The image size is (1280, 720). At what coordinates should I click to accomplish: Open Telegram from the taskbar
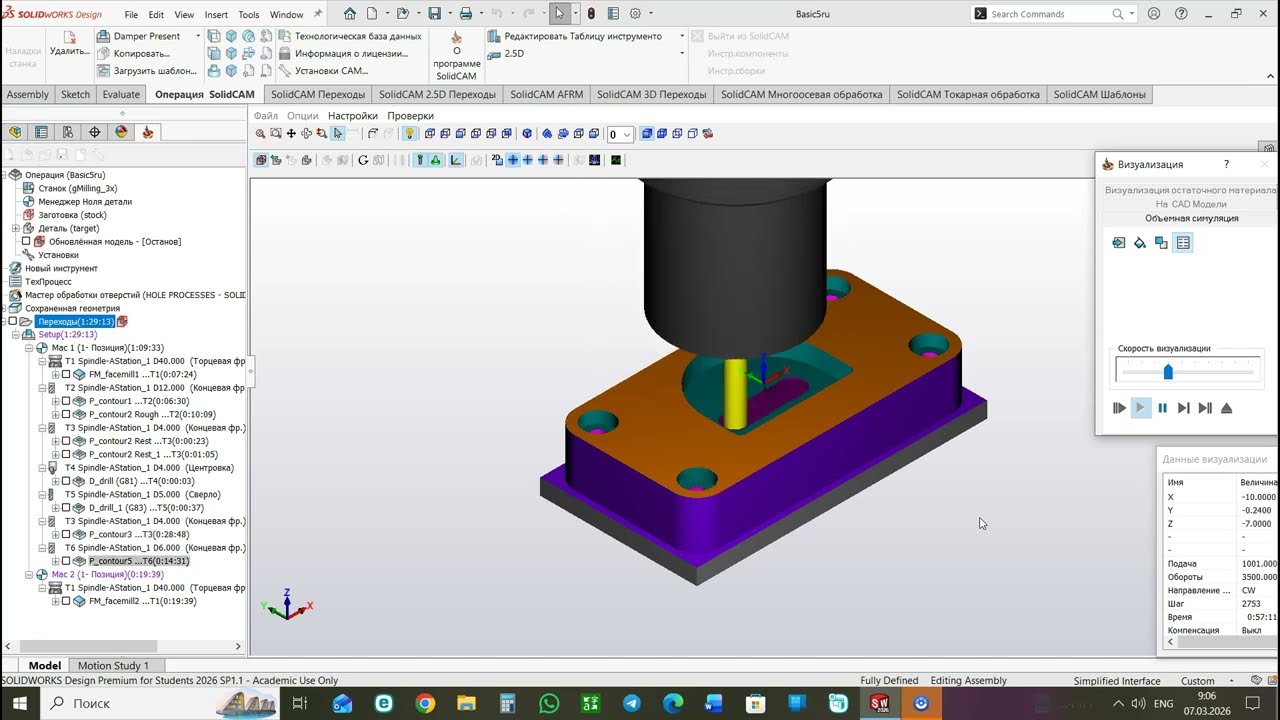[x=632, y=703]
